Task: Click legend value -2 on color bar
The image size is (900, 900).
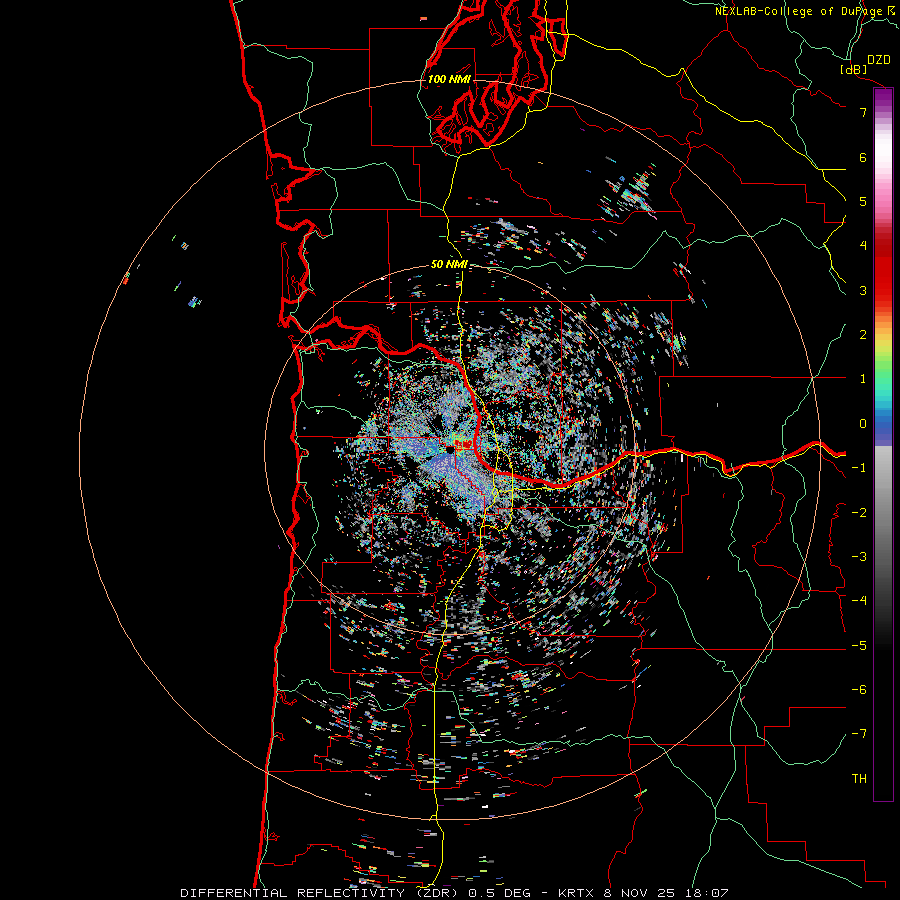Action: (x=859, y=512)
